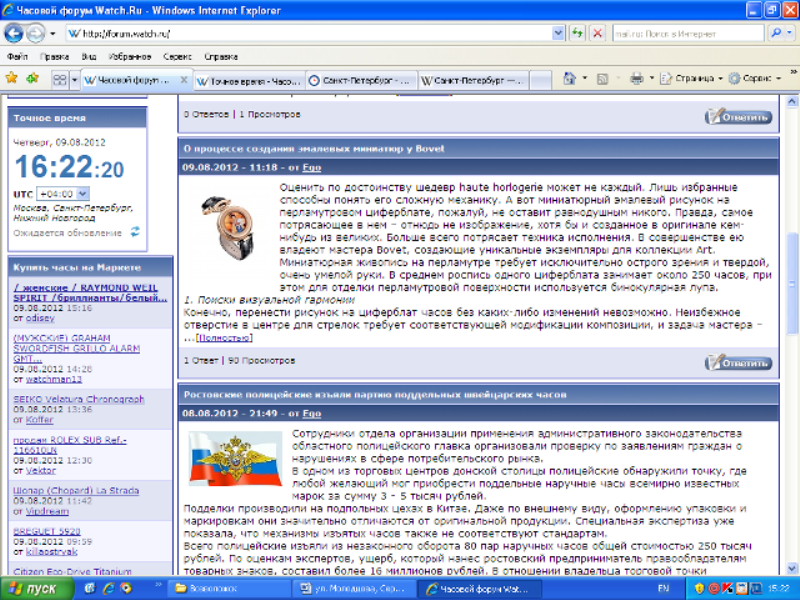Open the Сервис gear menu in command bar
The width and height of the screenshot is (800, 600).
pos(755,78)
